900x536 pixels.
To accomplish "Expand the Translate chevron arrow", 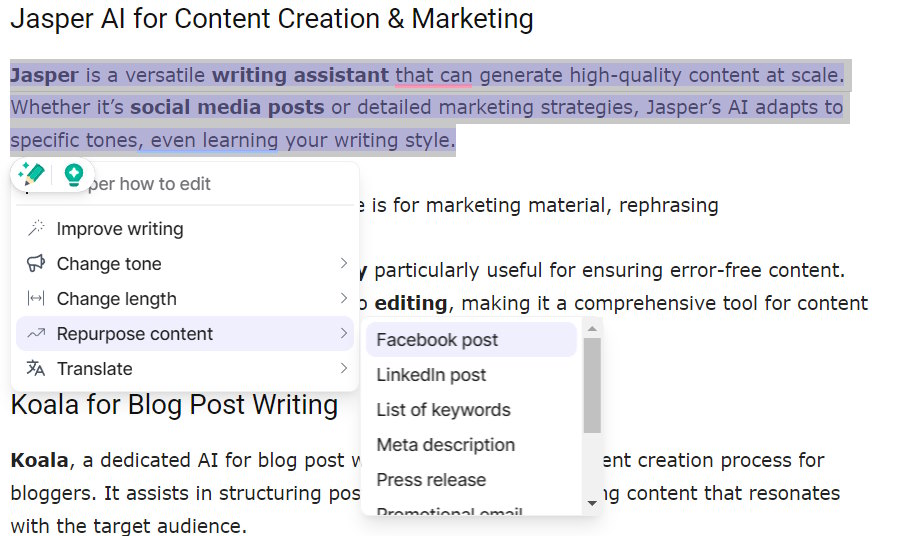I will coord(343,368).
